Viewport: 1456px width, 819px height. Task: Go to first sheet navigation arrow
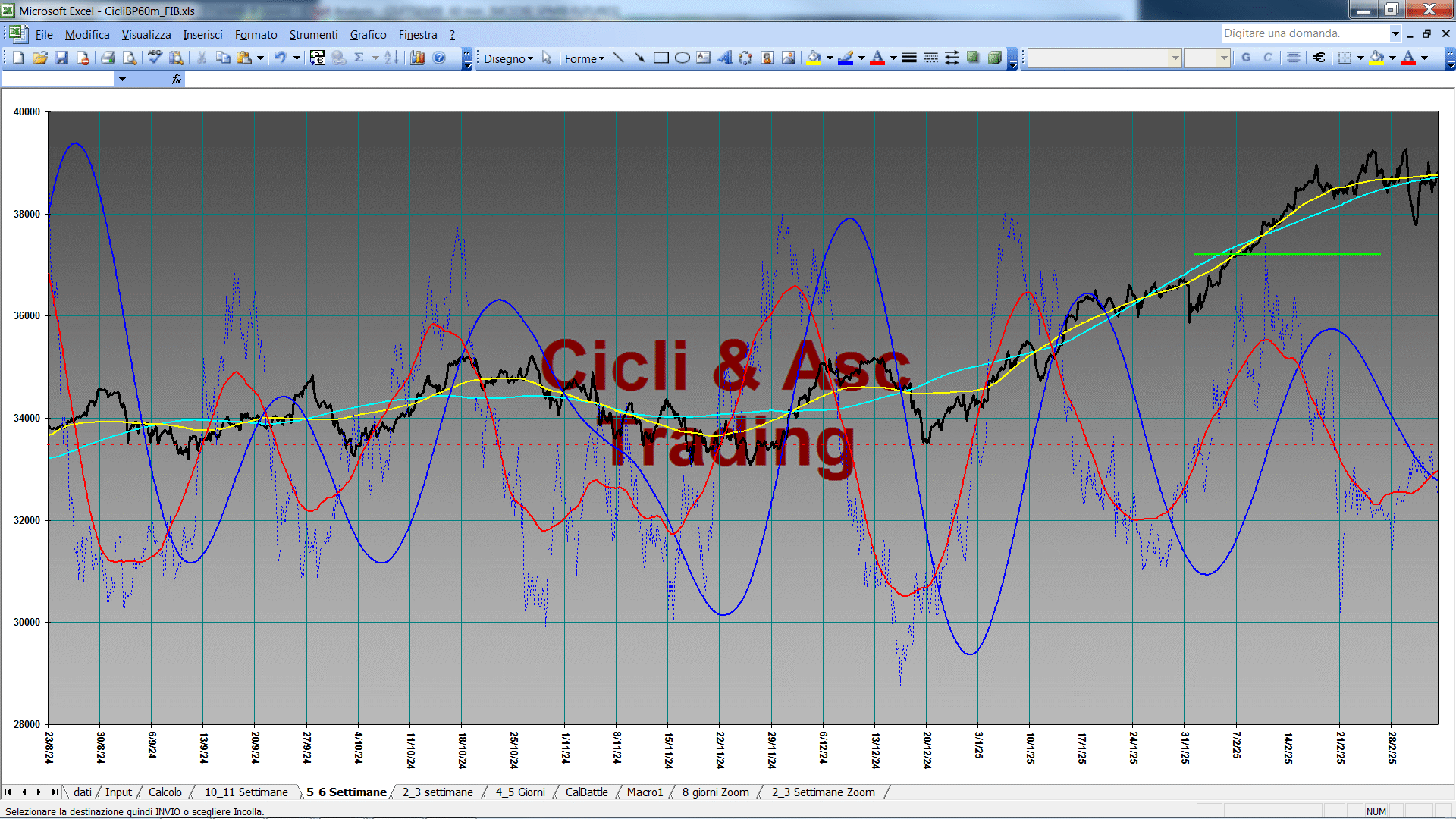pyautogui.click(x=8, y=792)
